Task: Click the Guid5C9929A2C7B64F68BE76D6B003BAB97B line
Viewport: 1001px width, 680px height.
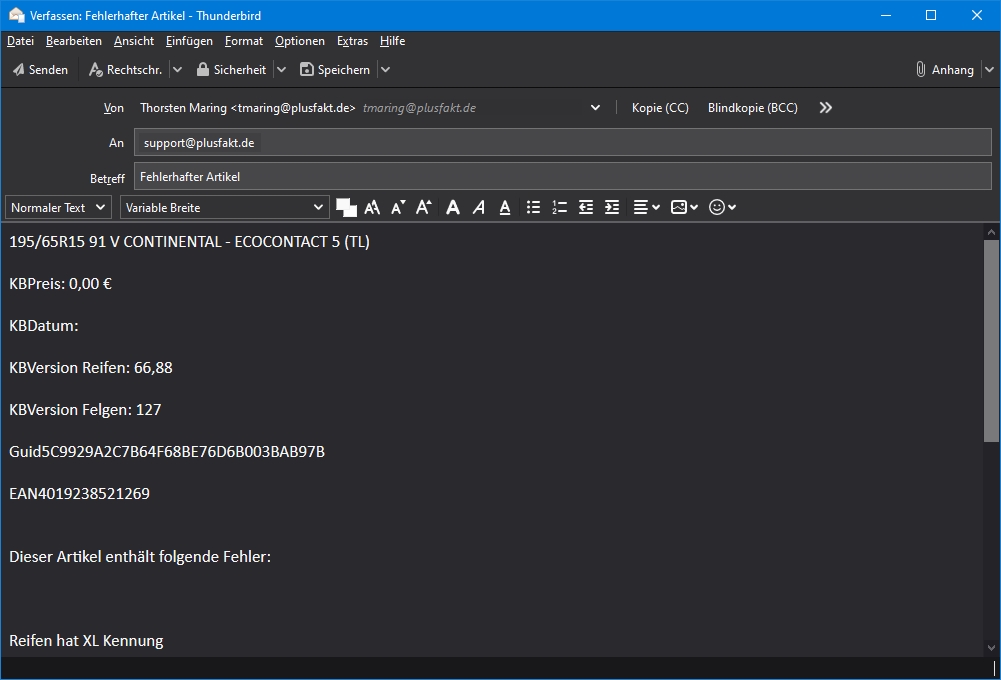Action: tap(167, 452)
